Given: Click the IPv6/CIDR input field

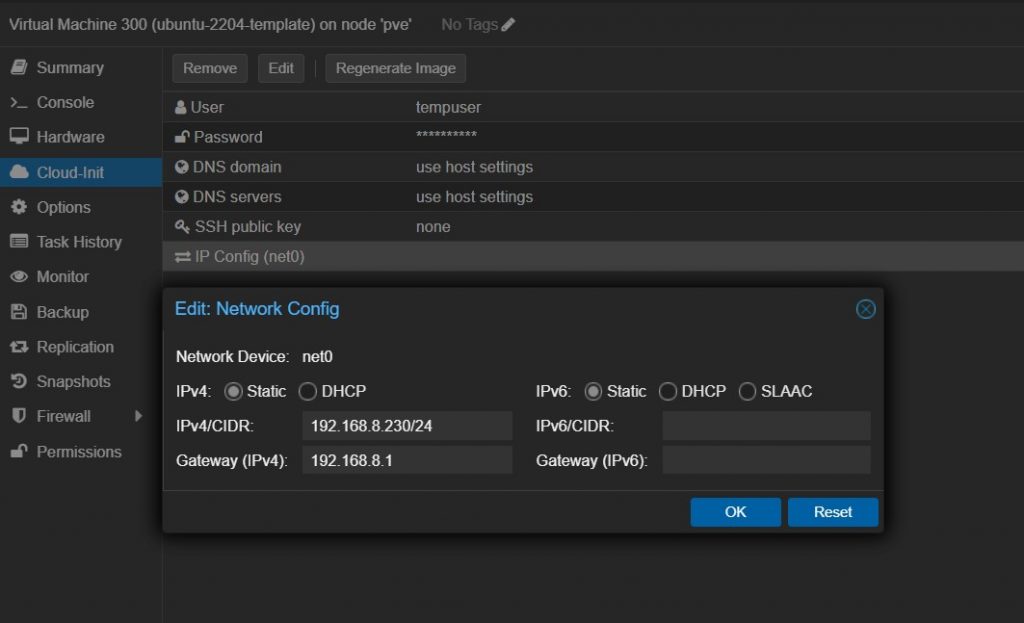Looking at the screenshot, I should pyautogui.click(x=766, y=426).
